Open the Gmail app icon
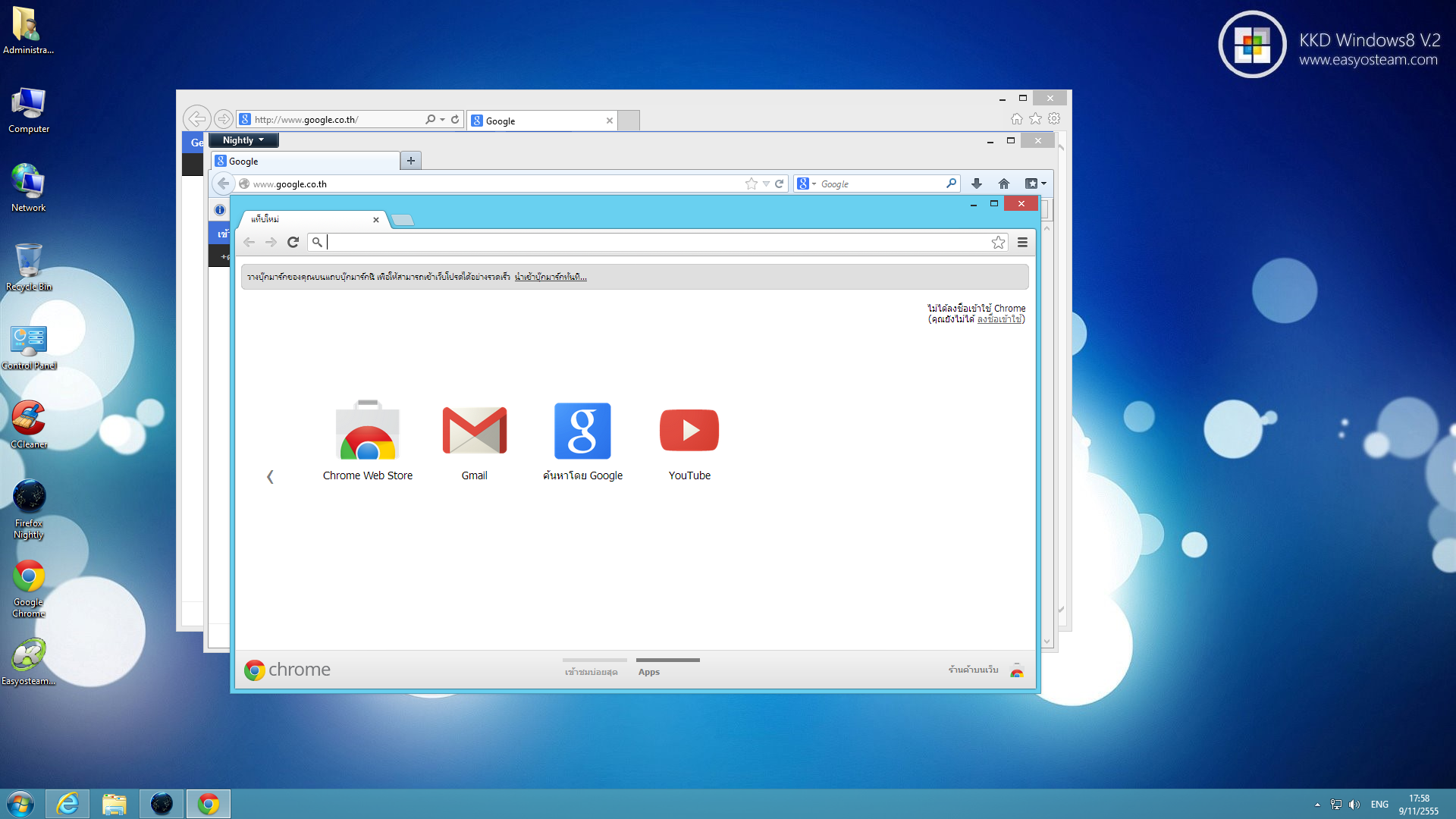Screen dimensions: 1456x819 (474, 432)
